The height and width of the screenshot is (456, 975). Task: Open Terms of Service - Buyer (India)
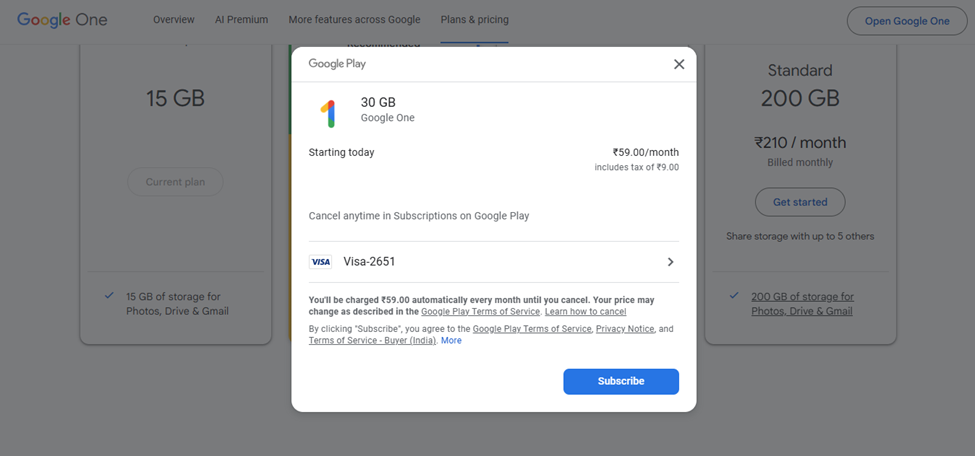372,340
